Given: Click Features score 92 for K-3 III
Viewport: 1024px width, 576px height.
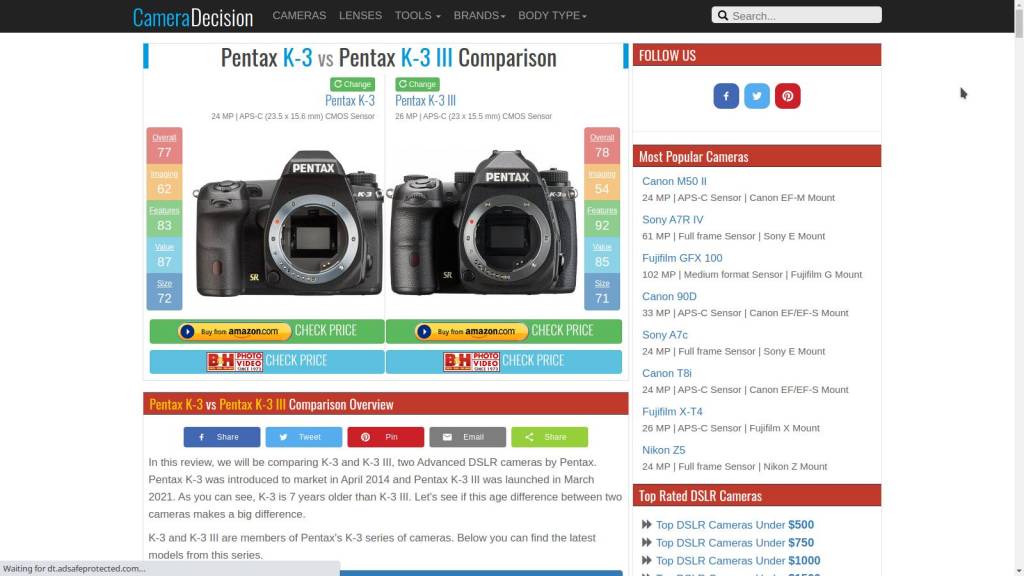Looking at the screenshot, I should click(x=601, y=219).
